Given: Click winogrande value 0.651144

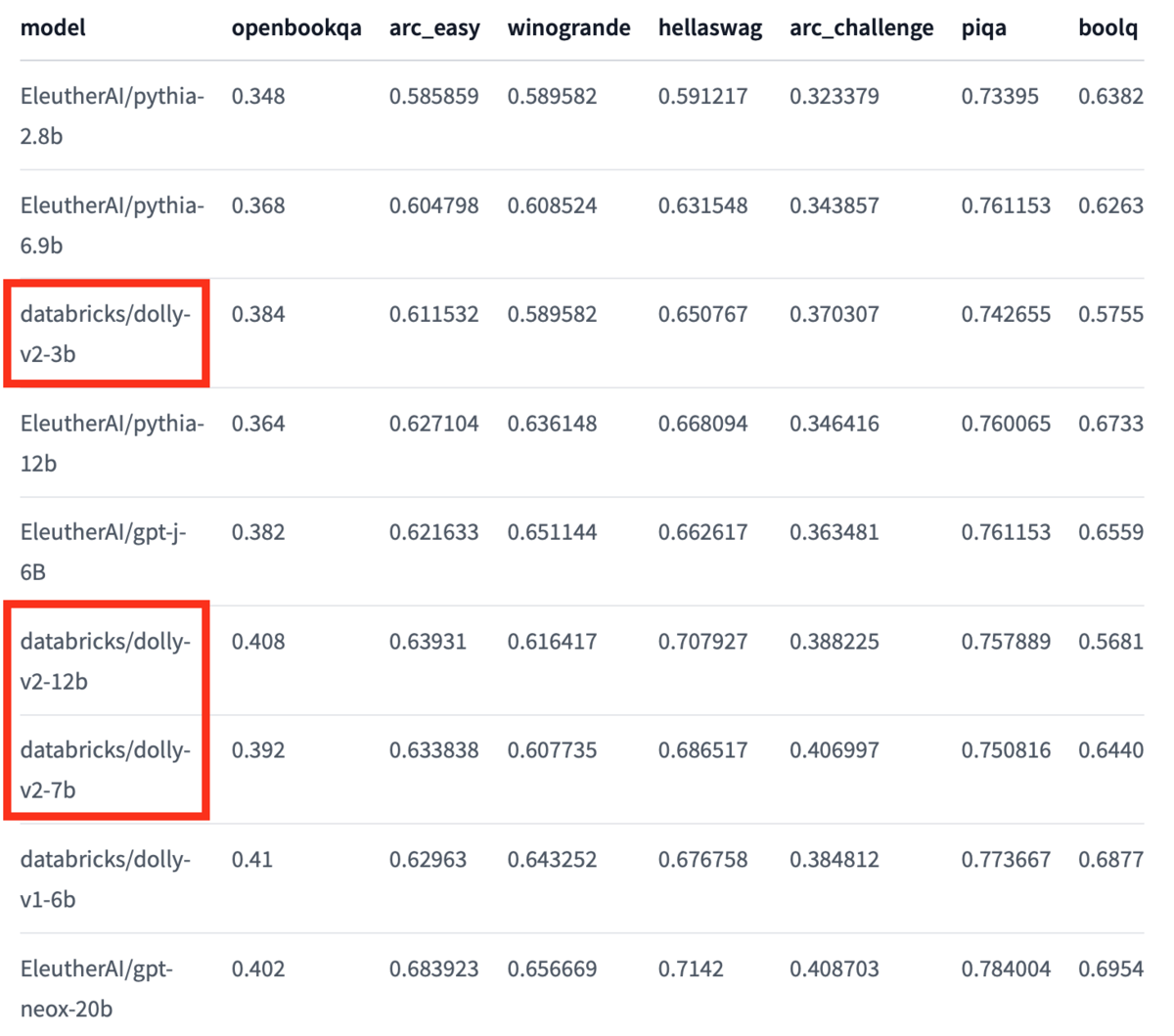Looking at the screenshot, I should click(552, 532).
